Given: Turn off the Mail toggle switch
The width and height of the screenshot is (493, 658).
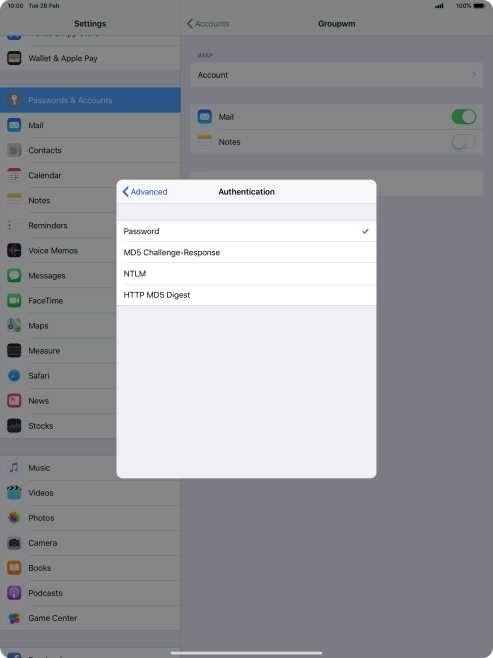Looking at the screenshot, I should [464, 117].
